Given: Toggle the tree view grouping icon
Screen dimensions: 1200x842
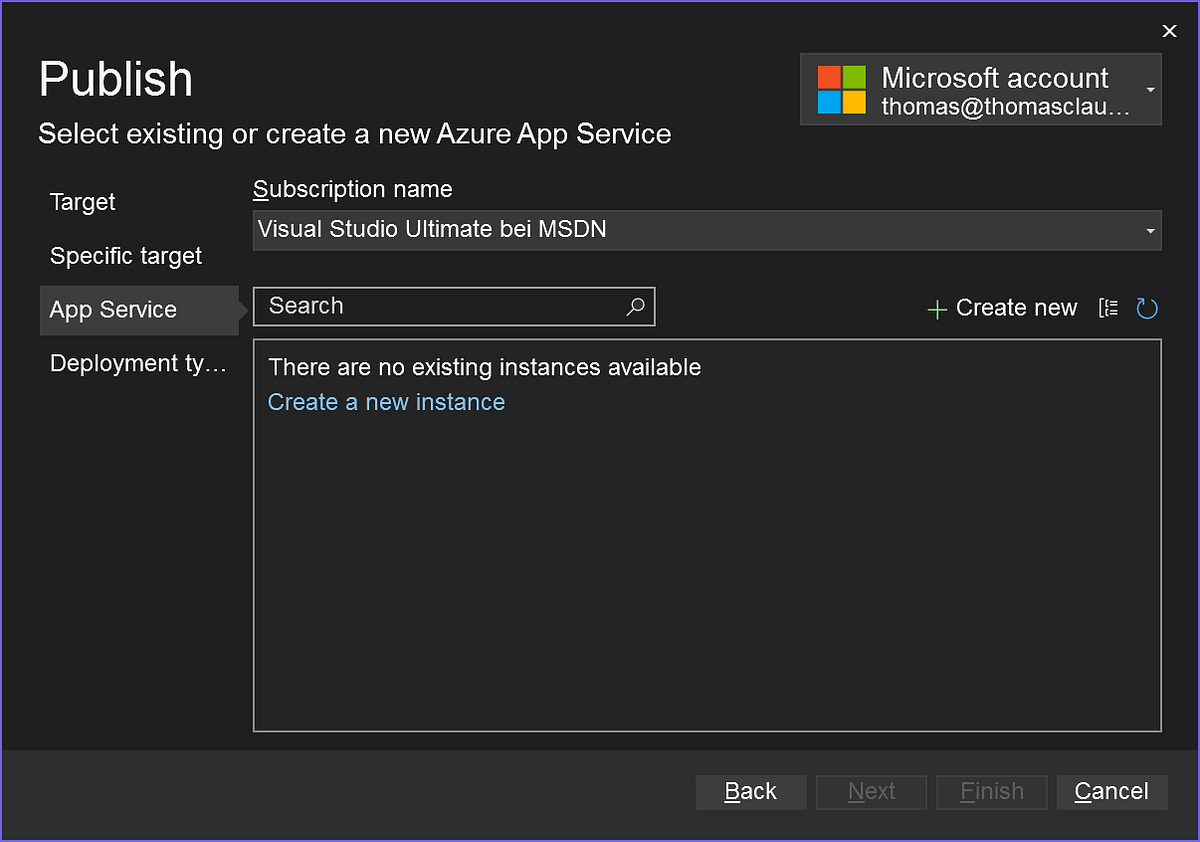Looking at the screenshot, I should [x=1108, y=308].
